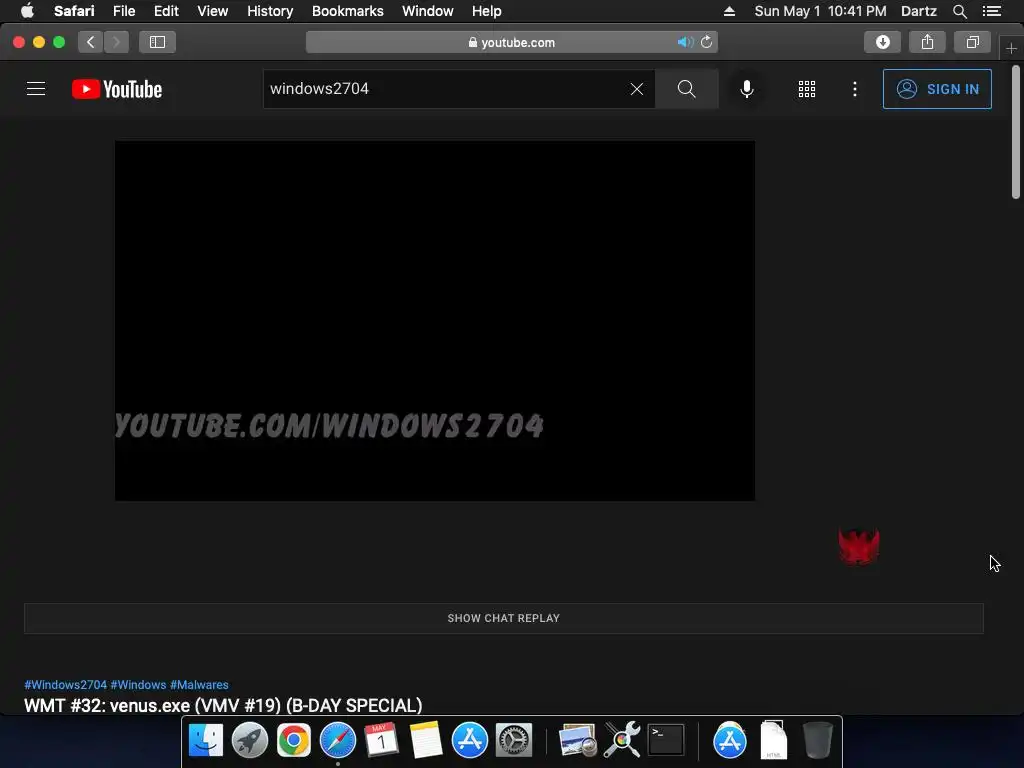Toggle the Safari sidebar button
Image resolution: width=1024 pixels, height=768 pixels.
coord(157,42)
